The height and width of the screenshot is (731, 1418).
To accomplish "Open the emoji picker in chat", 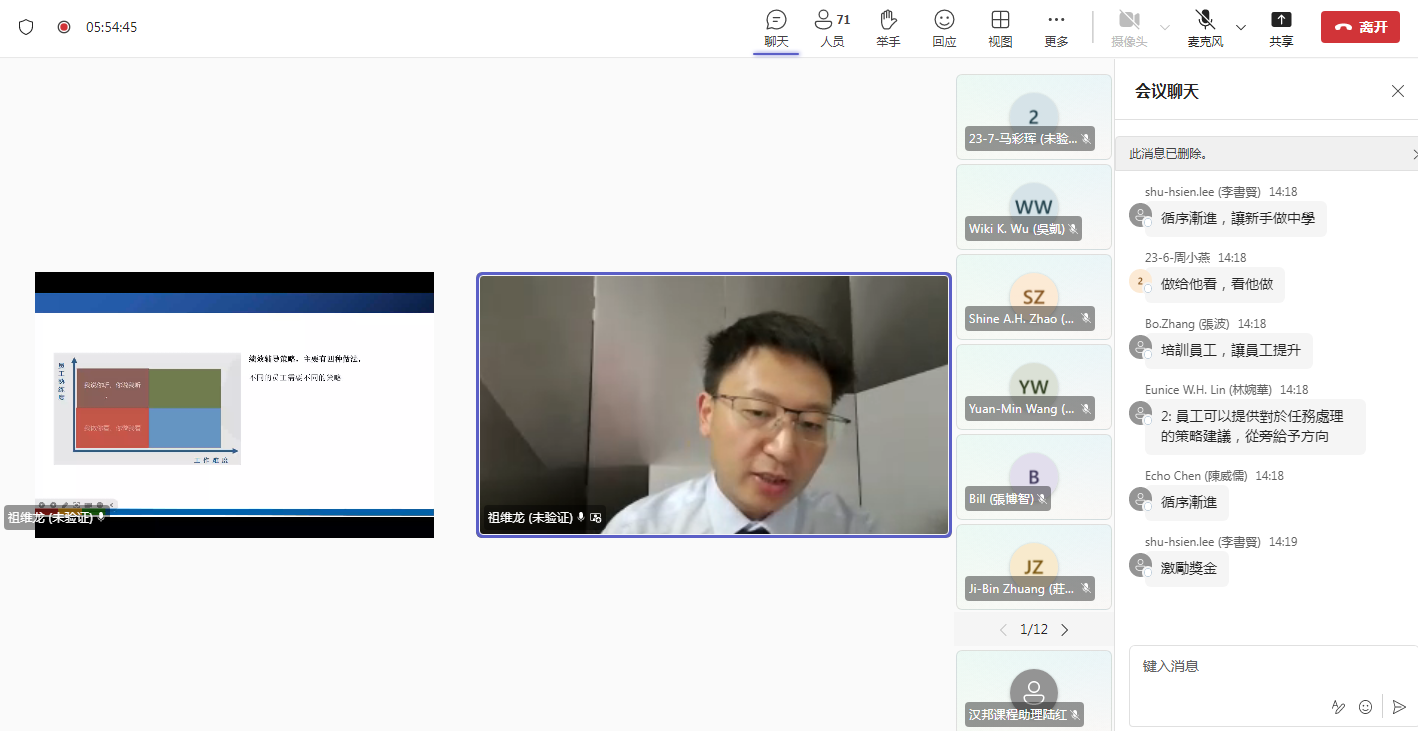I will [x=1366, y=707].
